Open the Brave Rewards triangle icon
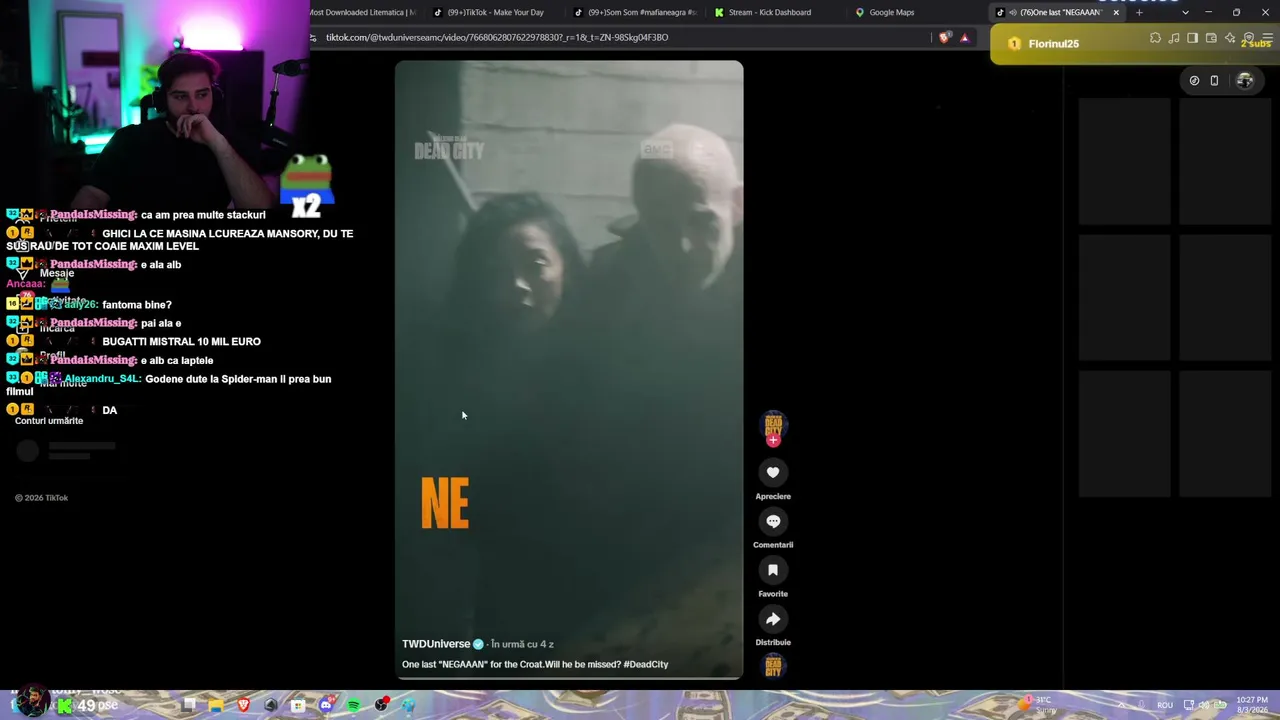The width and height of the screenshot is (1280, 720). click(x=965, y=38)
